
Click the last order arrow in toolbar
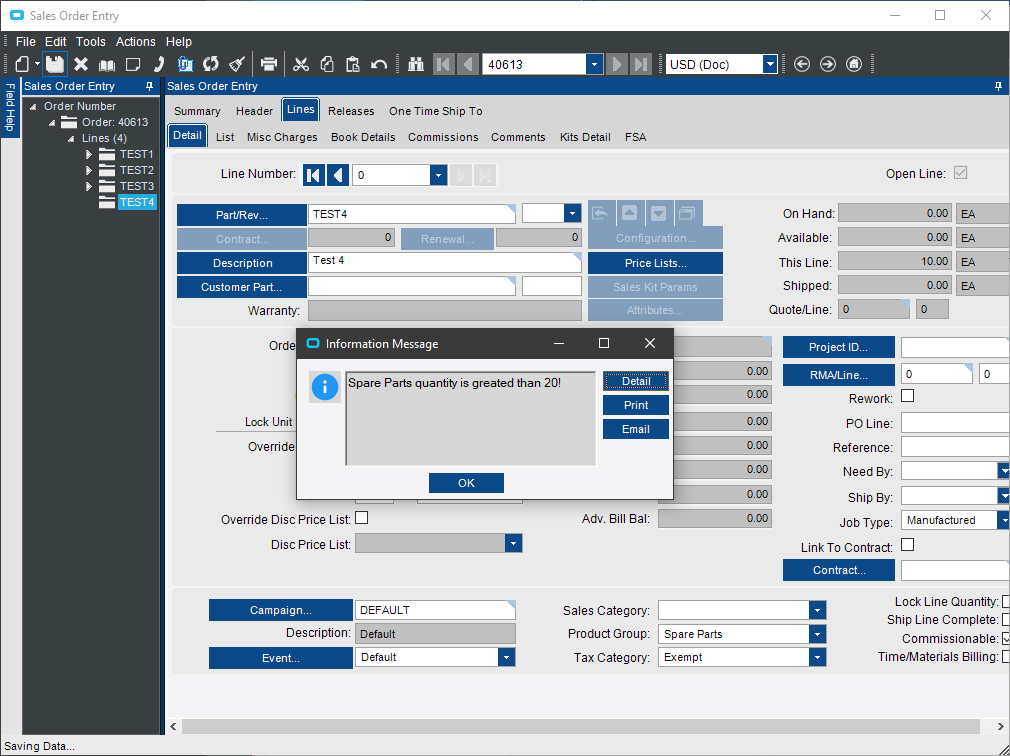click(640, 64)
